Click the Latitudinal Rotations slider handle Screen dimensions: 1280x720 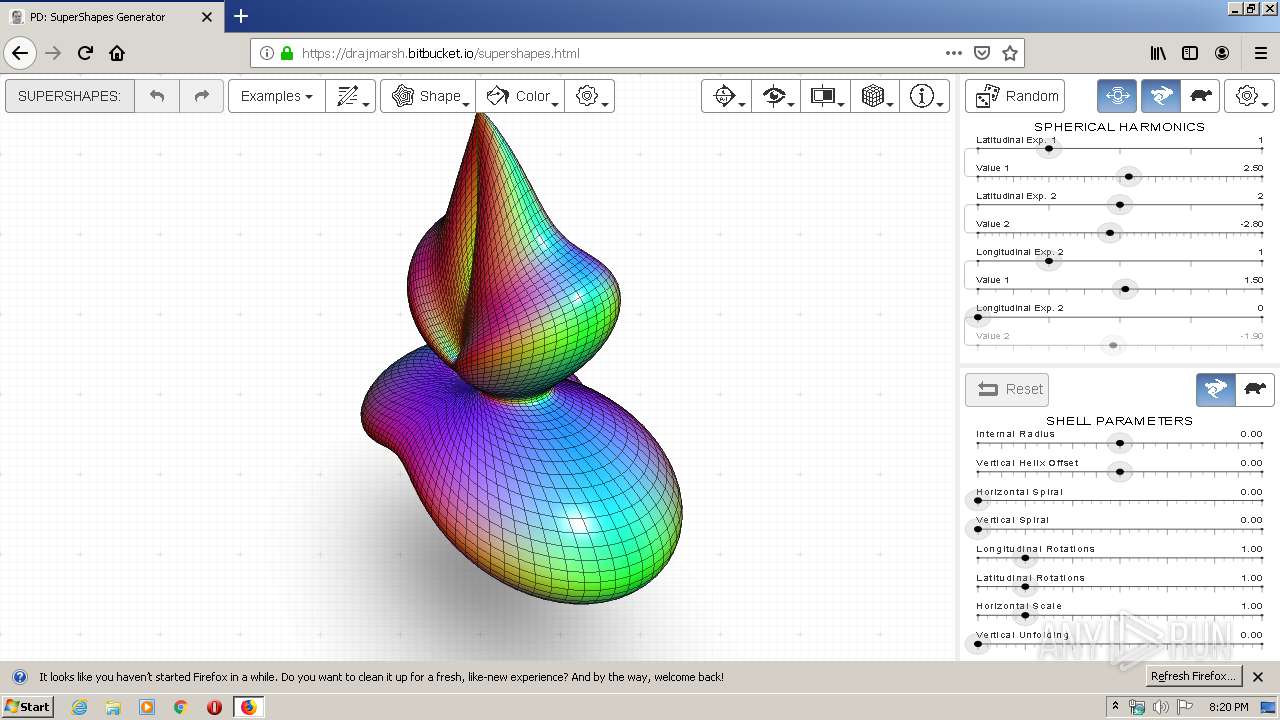click(x=1025, y=587)
